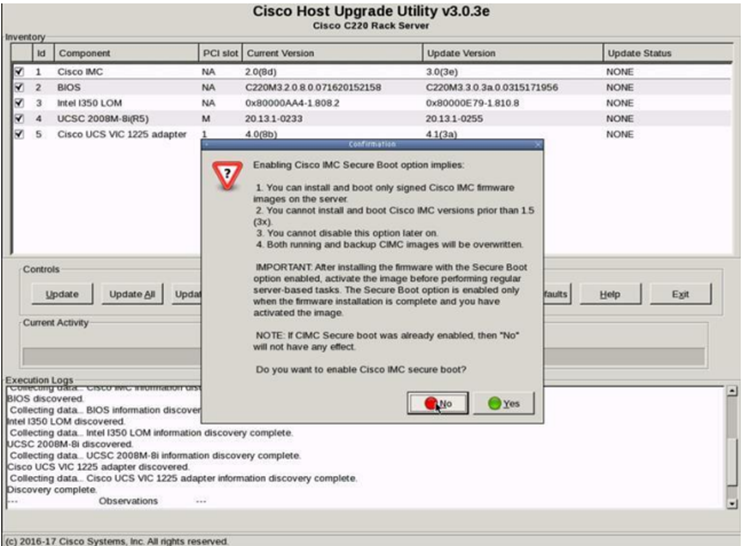Click Yes to enable secure boot
742x546 pixels.
[x=503, y=403]
